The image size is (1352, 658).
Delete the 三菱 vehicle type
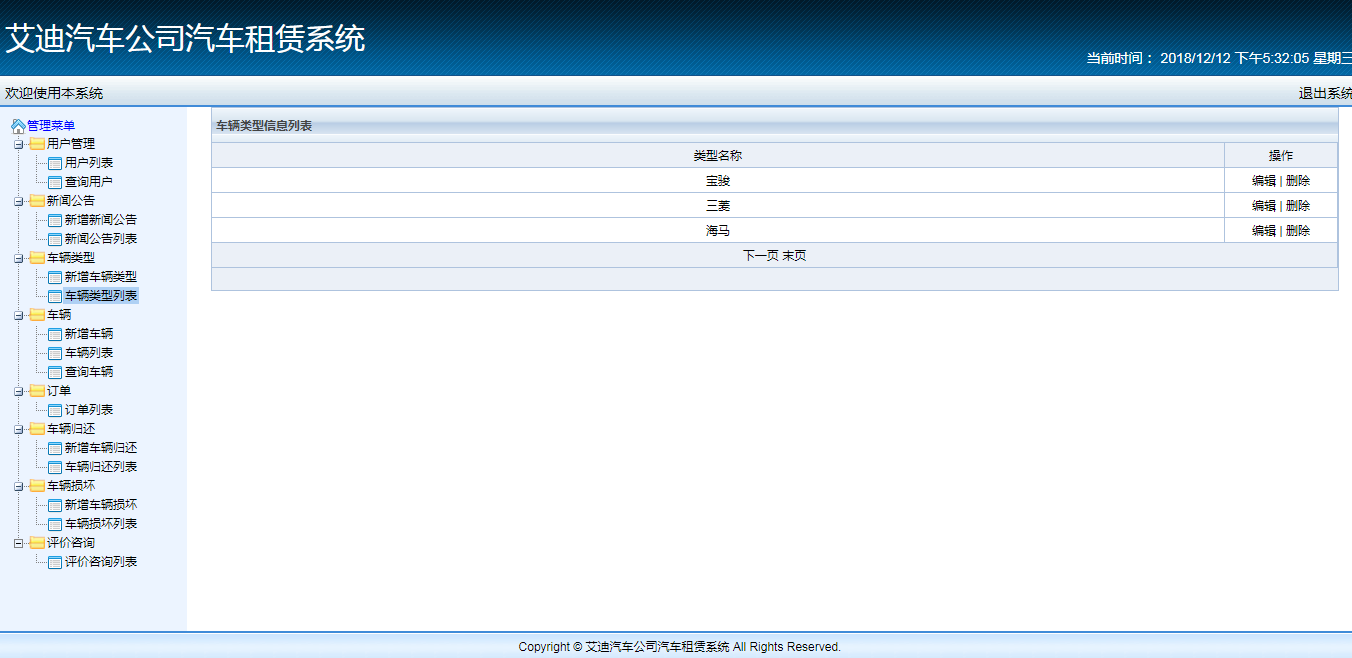(x=1298, y=206)
